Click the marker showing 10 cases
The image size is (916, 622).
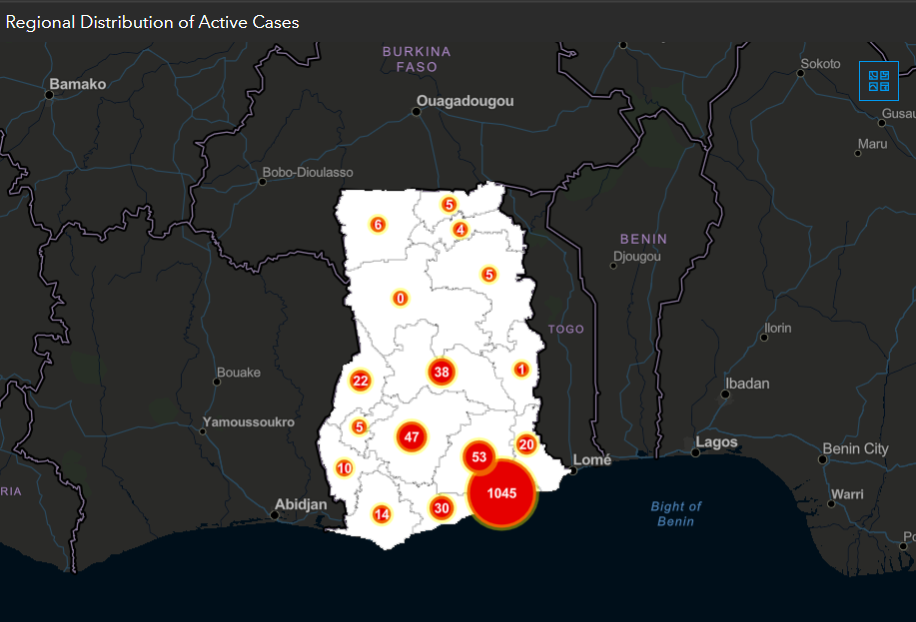344,468
